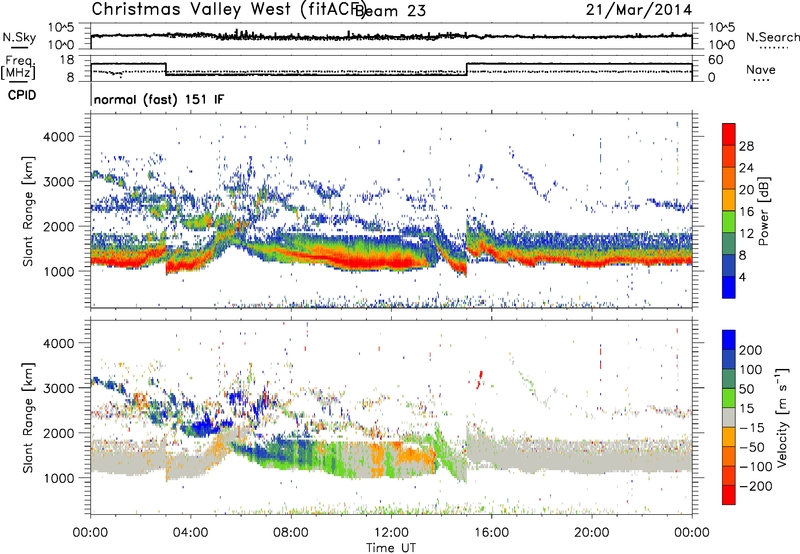This screenshot has height=554, width=800.
Task: Click the Velocity [m s-1] color bar title
Action: coord(782,417)
